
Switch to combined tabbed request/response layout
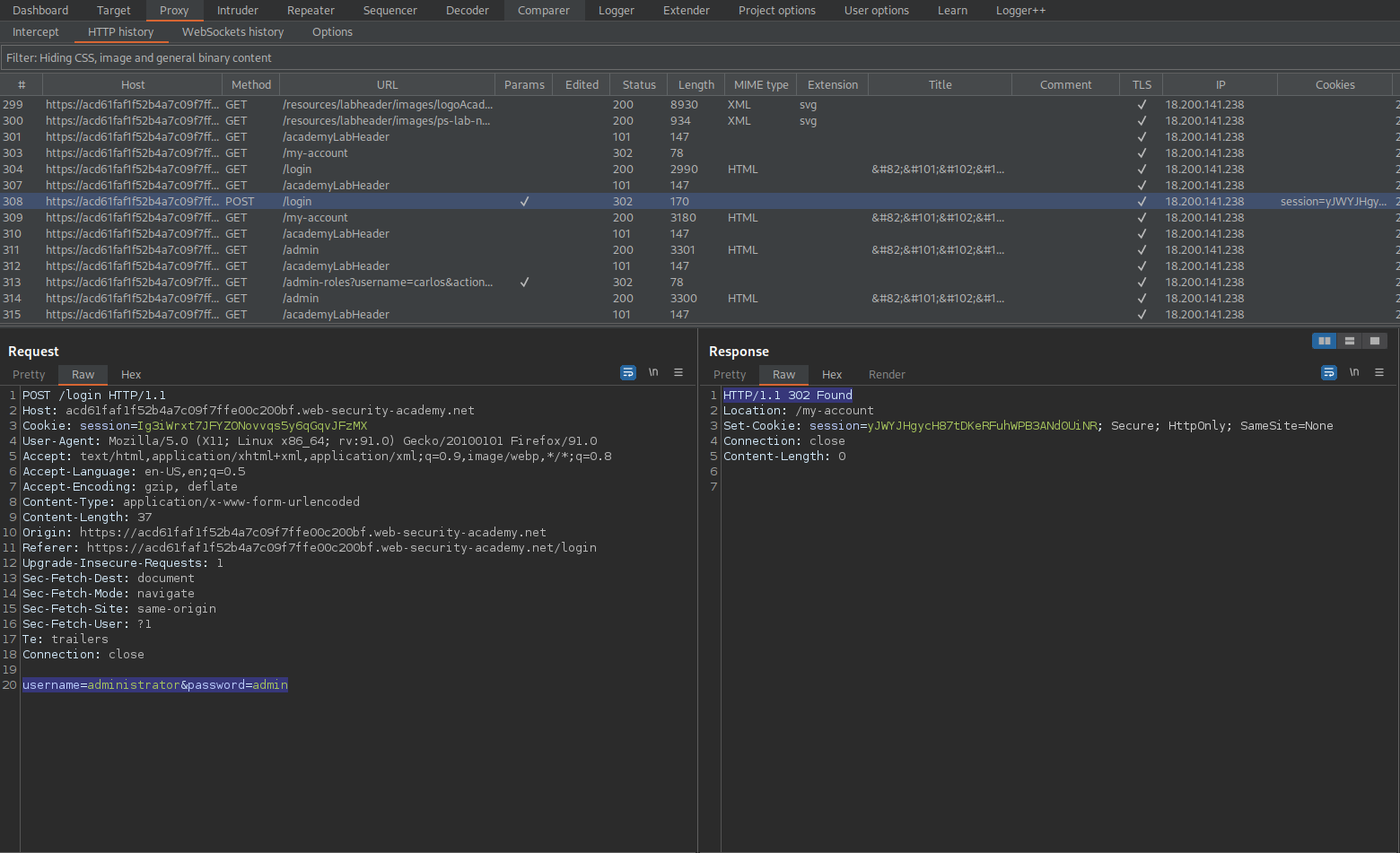point(1375,341)
